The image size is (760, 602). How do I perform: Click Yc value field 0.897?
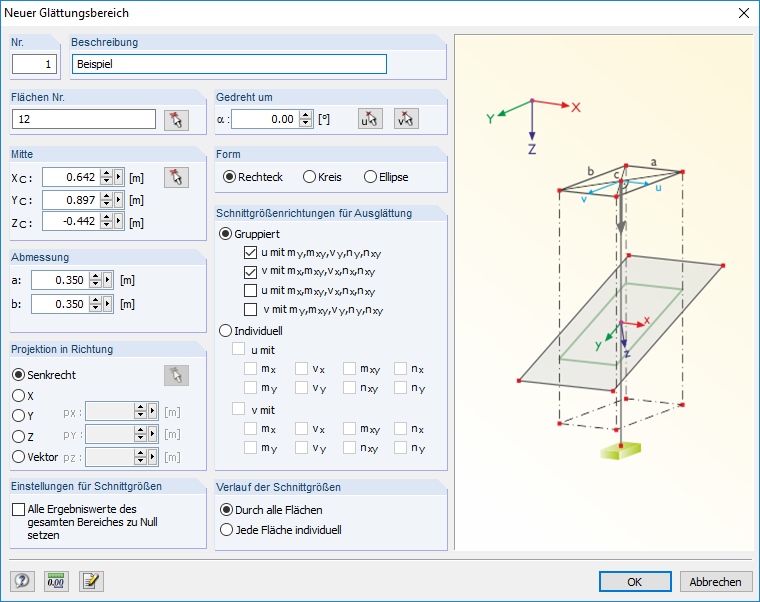(x=71, y=200)
